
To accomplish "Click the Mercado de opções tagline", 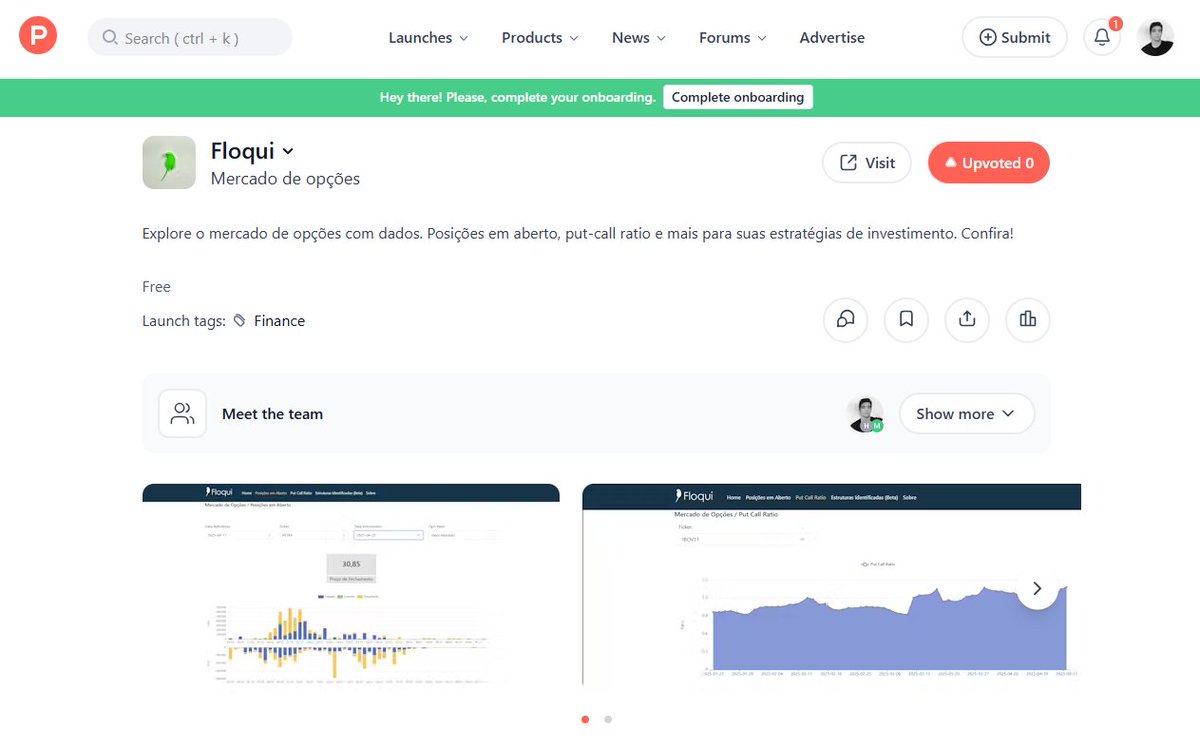I will 285,179.
